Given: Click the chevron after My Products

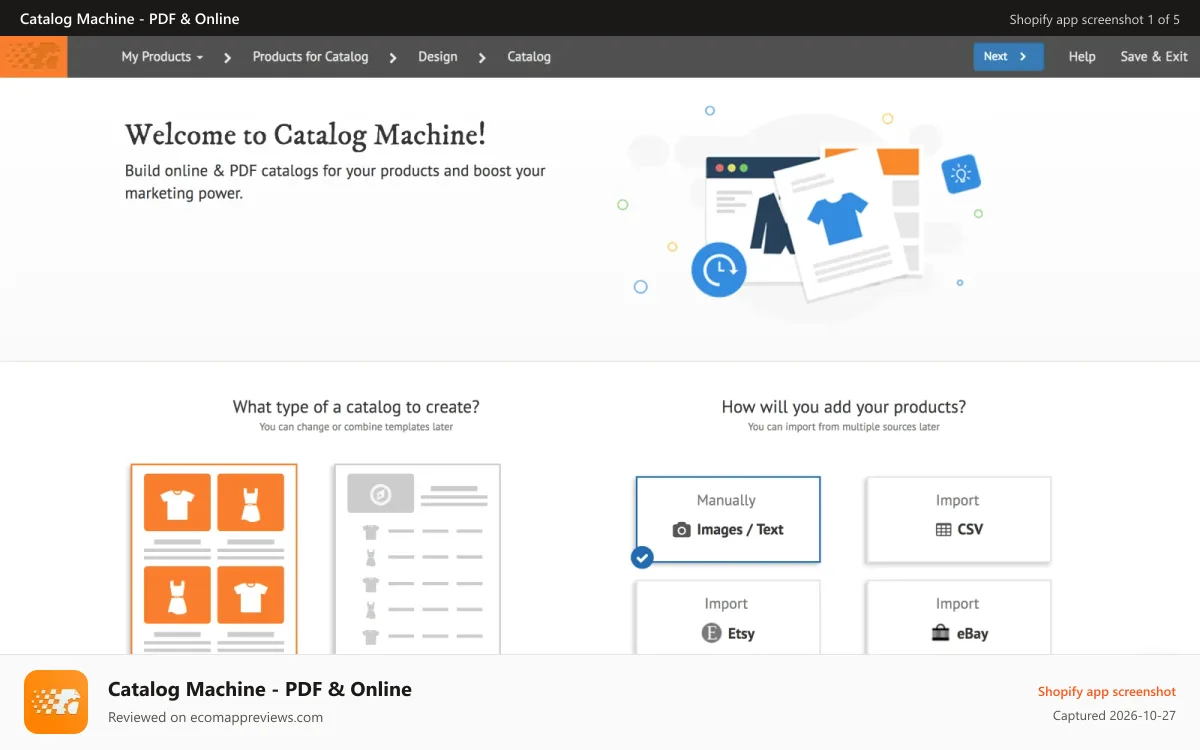Looking at the screenshot, I should (227, 58).
